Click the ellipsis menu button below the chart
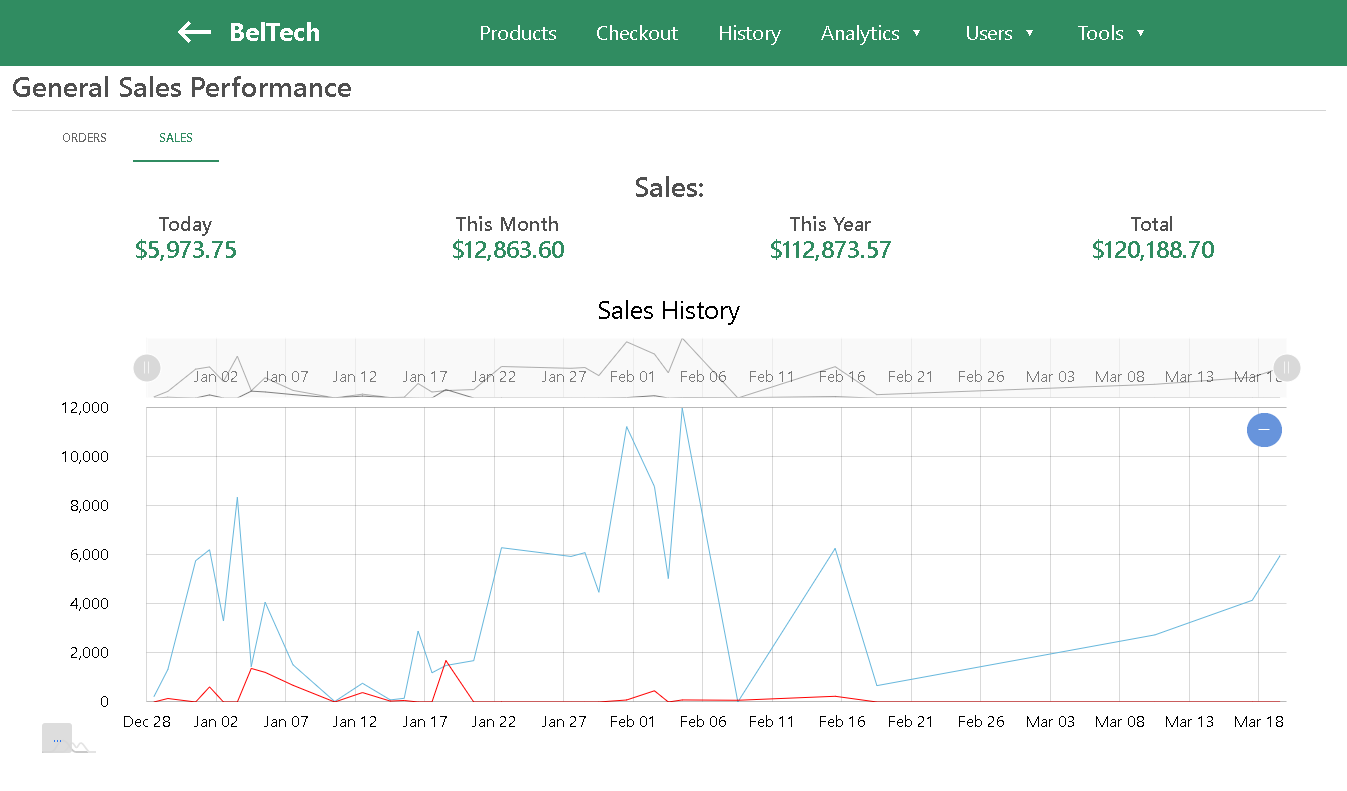The height and width of the screenshot is (791, 1347). tap(57, 739)
